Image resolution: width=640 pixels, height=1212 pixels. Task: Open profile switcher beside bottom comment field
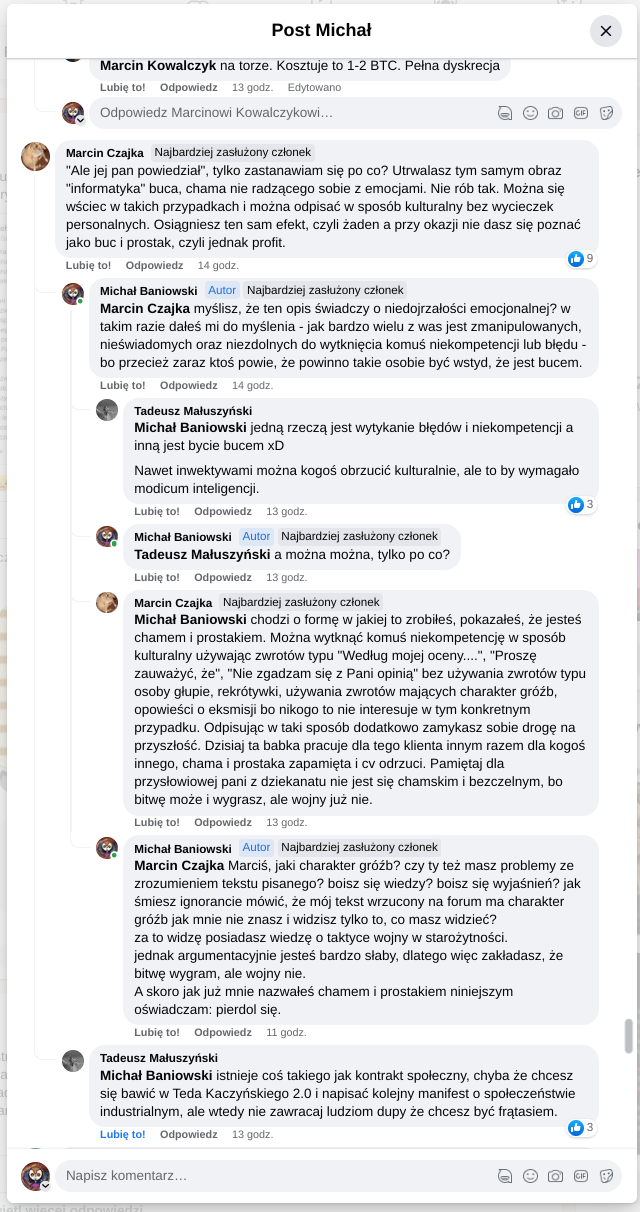(x=45, y=1185)
